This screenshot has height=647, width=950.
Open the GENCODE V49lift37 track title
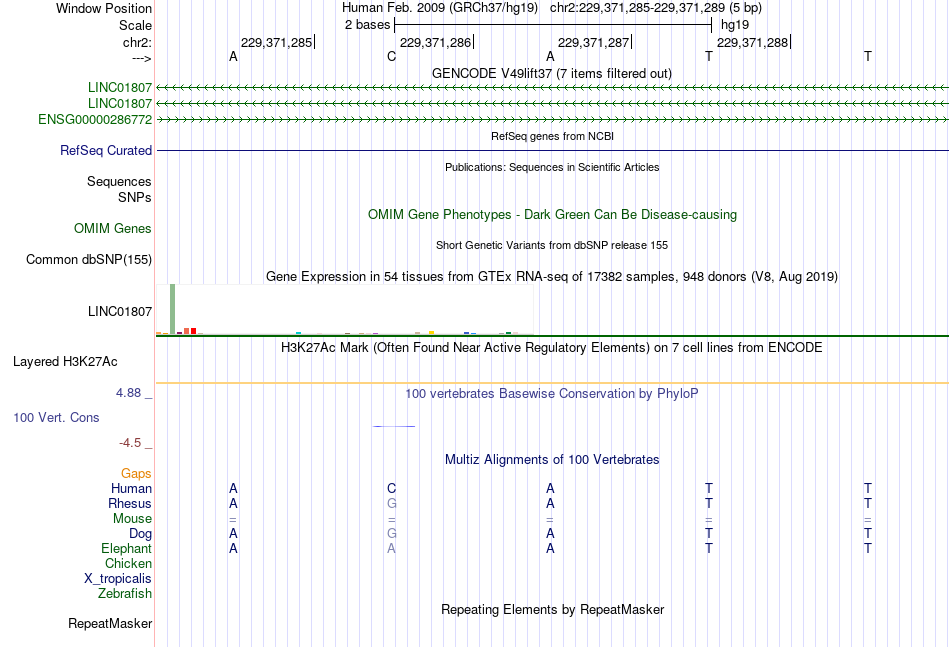coord(551,73)
